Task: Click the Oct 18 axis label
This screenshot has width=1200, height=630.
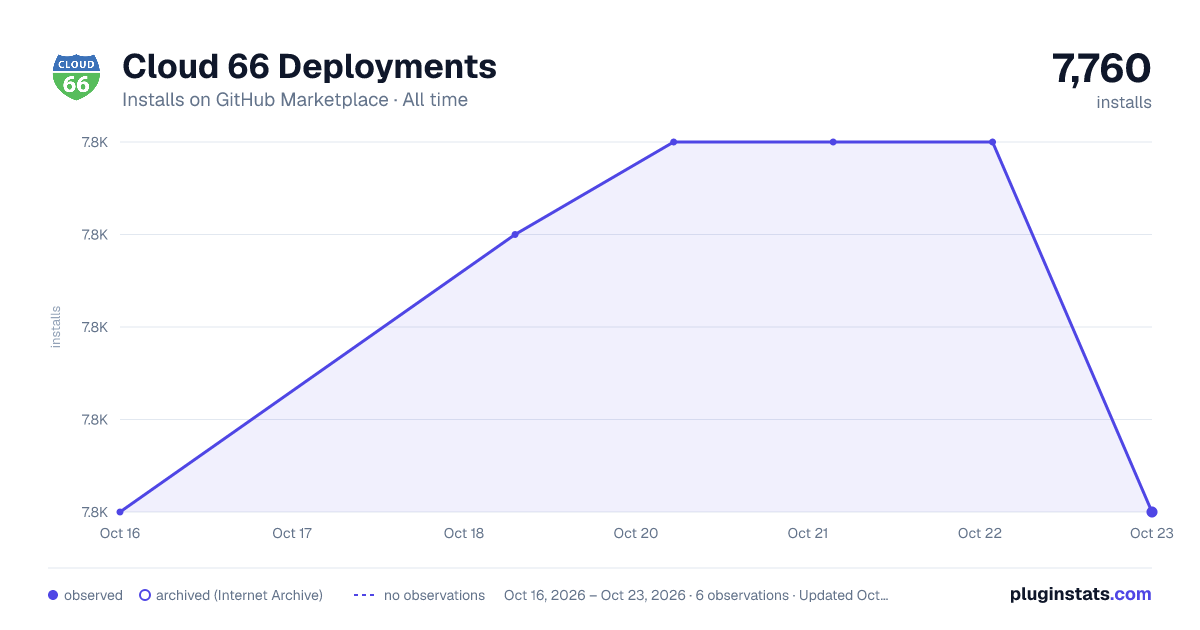Action: pyautogui.click(x=464, y=533)
